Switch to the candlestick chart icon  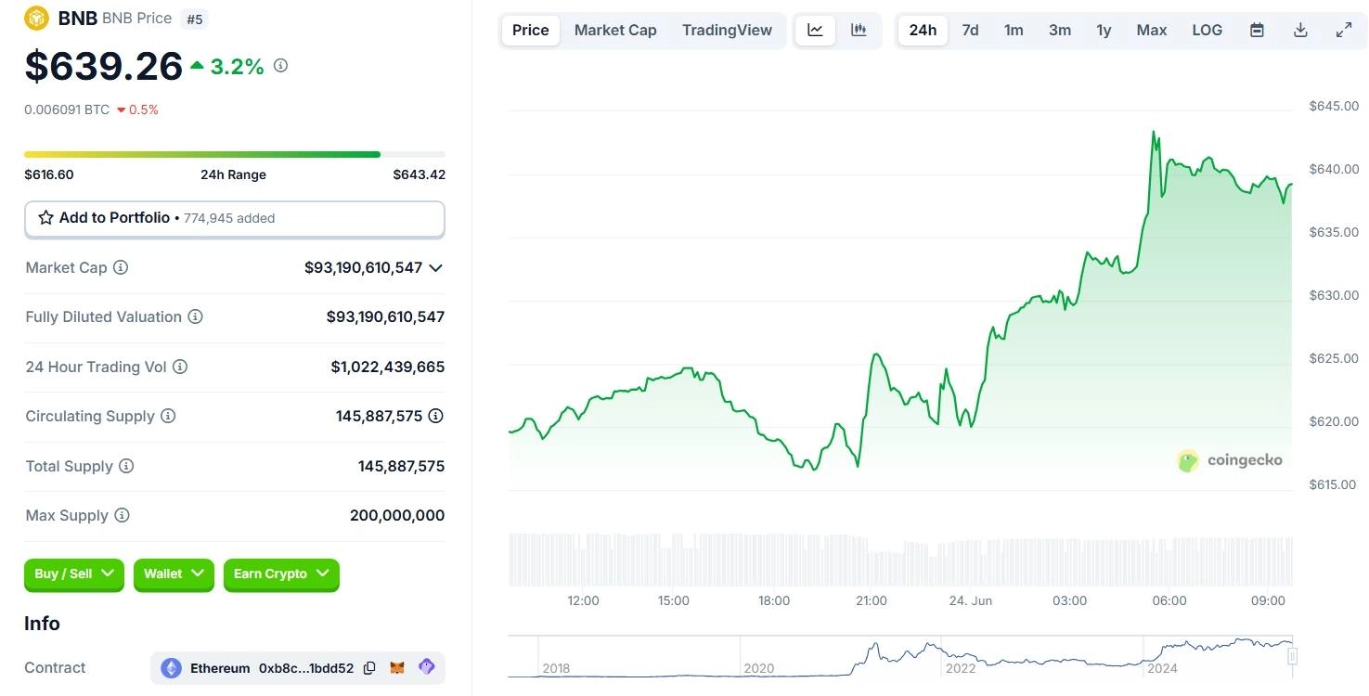(x=859, y=30)
